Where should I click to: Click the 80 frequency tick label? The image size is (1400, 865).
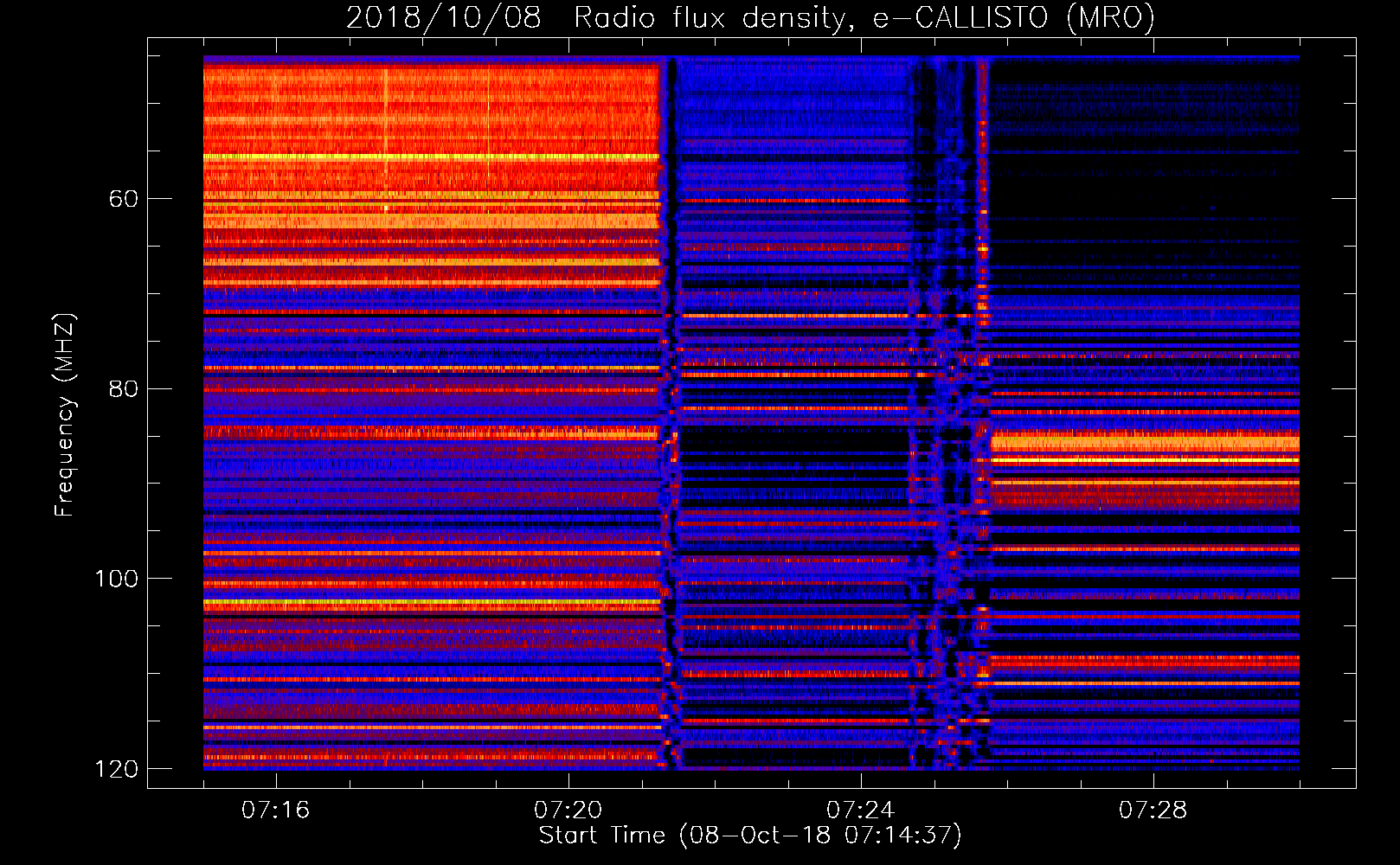click(x=124, y=388)
